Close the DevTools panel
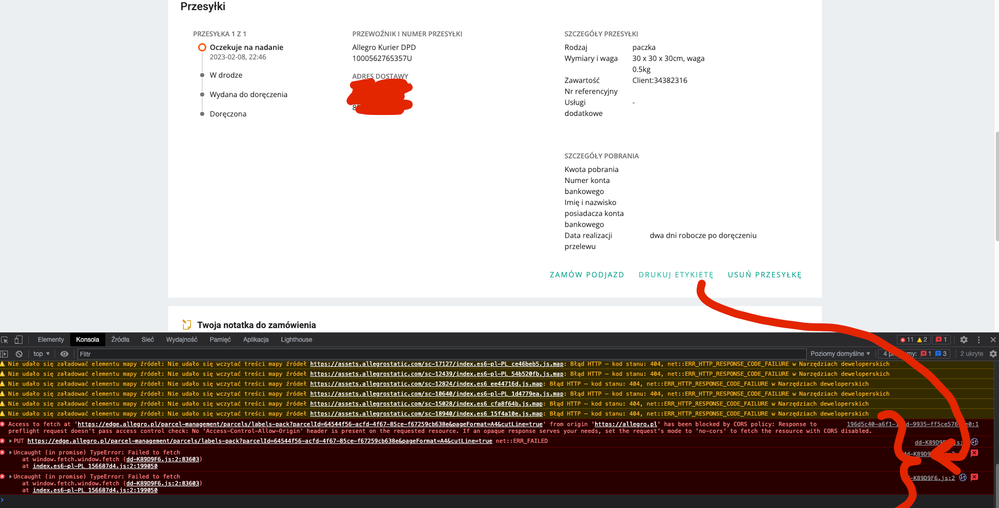999x508 pixels. (x=991, y=340)
